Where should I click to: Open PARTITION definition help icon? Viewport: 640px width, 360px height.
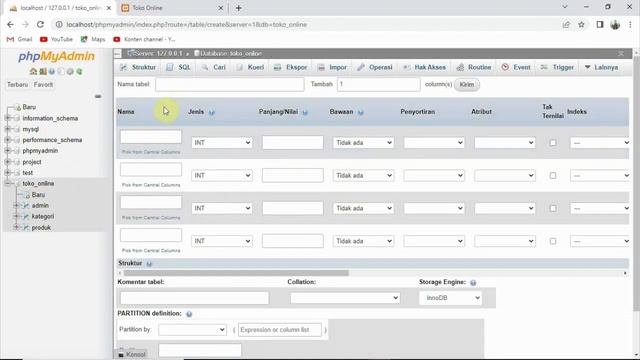point(189,314)
